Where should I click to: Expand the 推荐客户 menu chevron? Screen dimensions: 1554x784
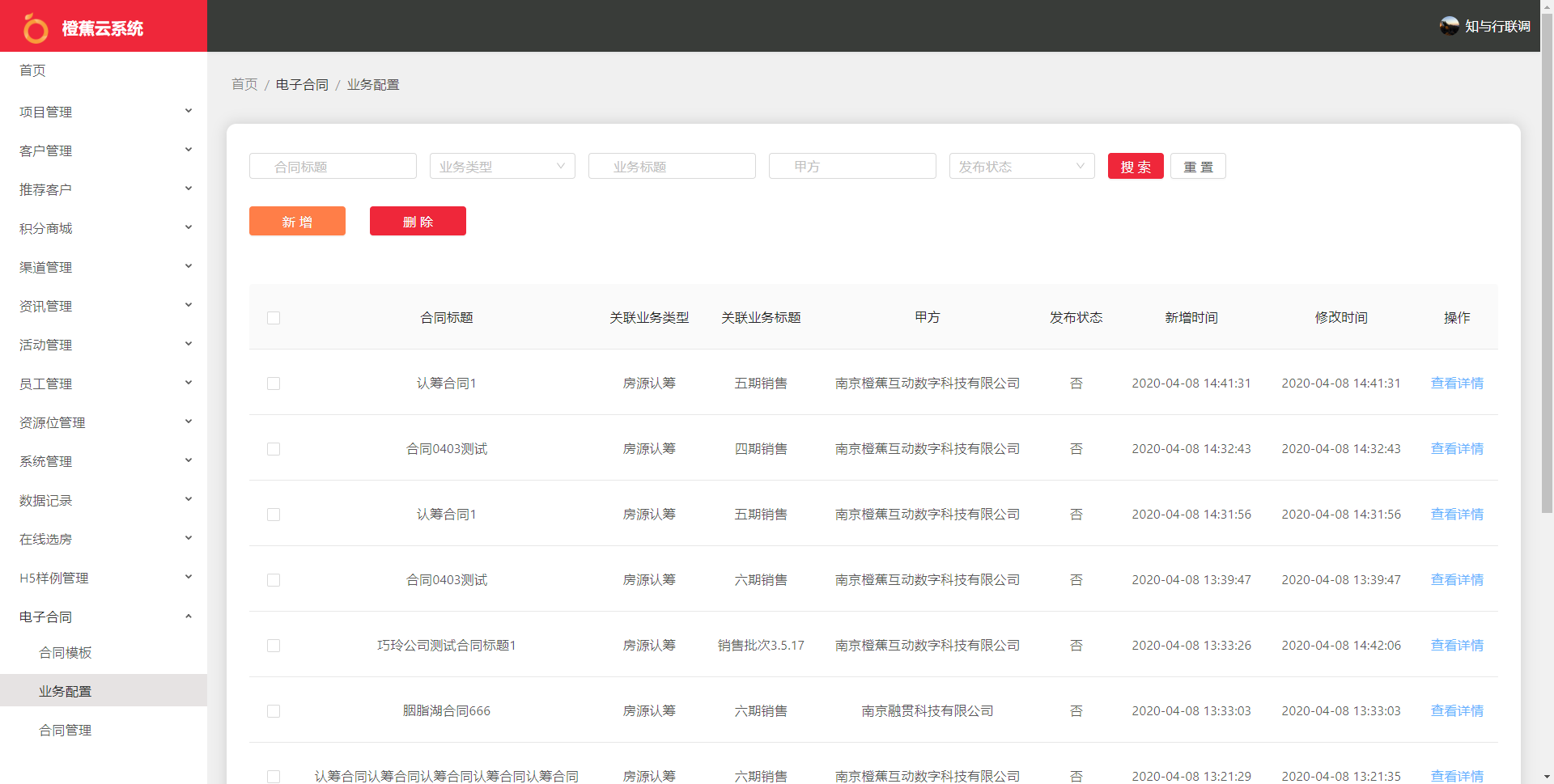[x=189, y=189]
